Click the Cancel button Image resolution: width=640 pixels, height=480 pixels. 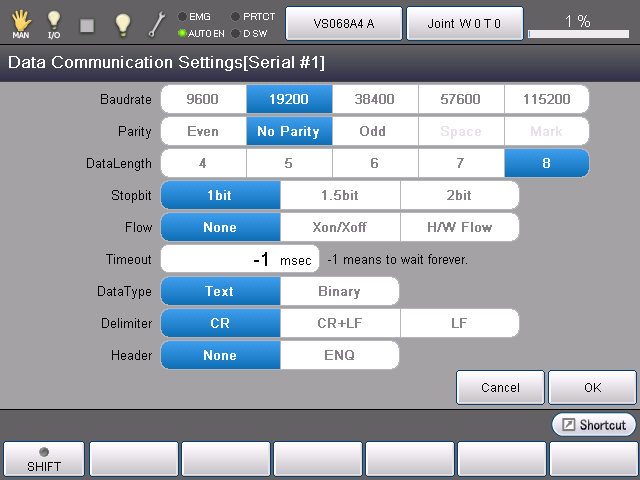tap(500, 387)
